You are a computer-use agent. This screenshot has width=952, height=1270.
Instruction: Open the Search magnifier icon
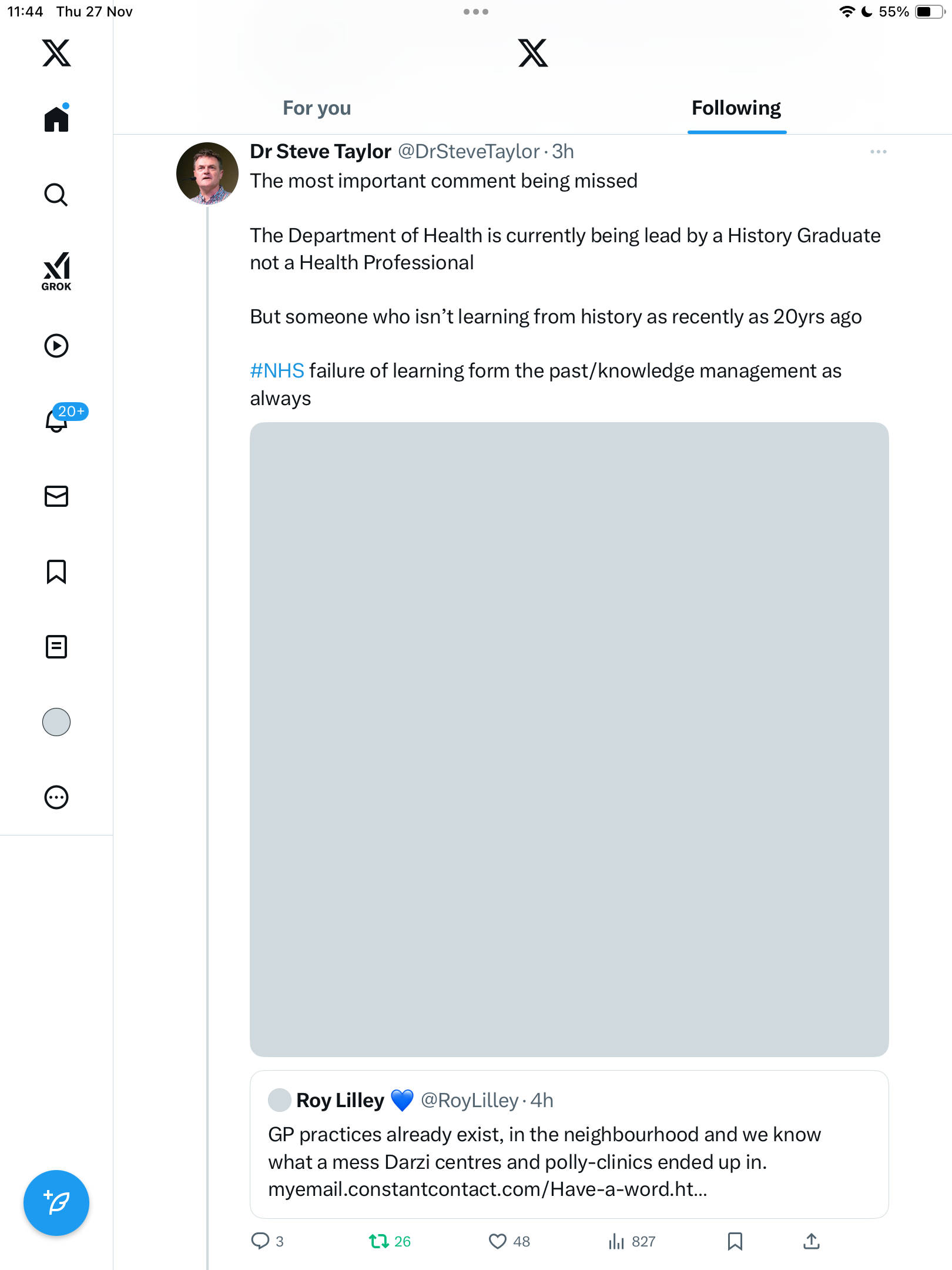pyautogui.click(x=56, y=195)
